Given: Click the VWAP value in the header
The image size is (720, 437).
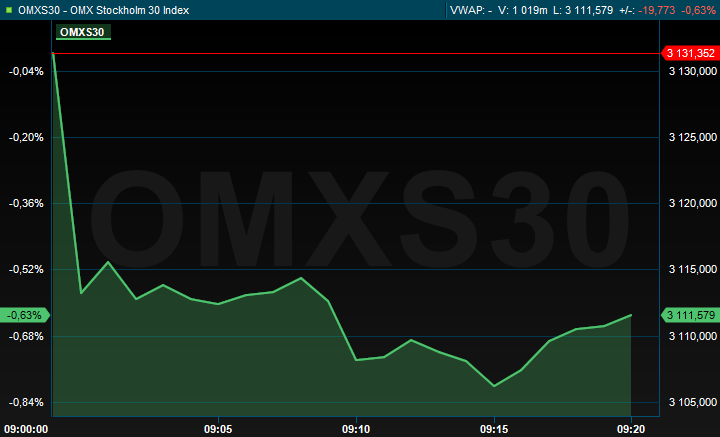Looking at the screenshot, I should point(469,10).
